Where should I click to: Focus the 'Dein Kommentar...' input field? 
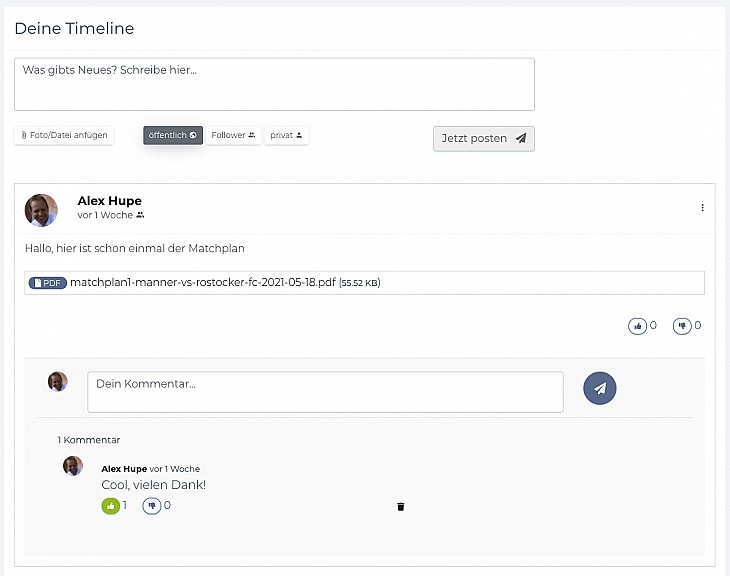tap(325, 392)
